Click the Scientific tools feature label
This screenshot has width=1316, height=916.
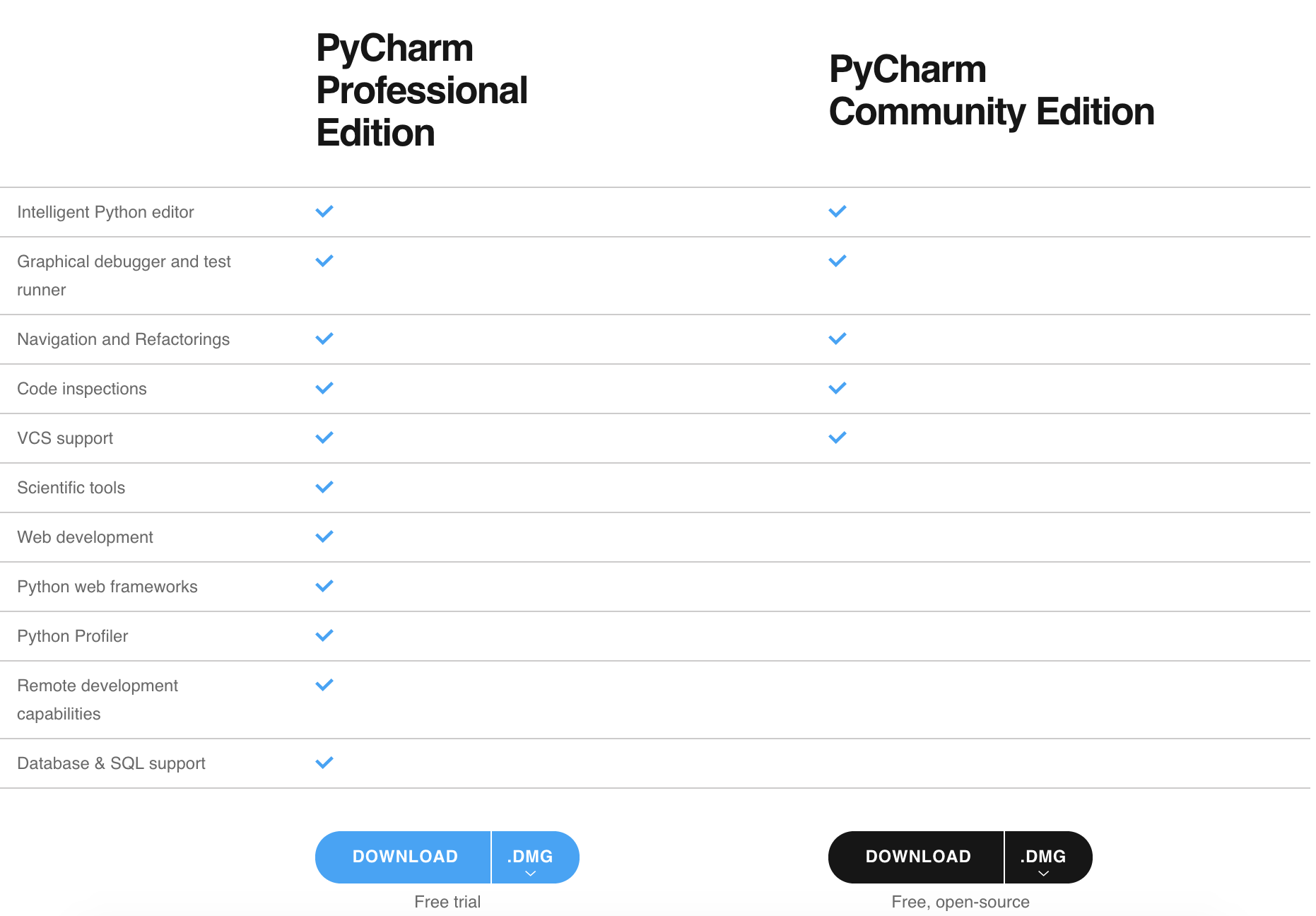pyautogui.click(x=71, y=488)
